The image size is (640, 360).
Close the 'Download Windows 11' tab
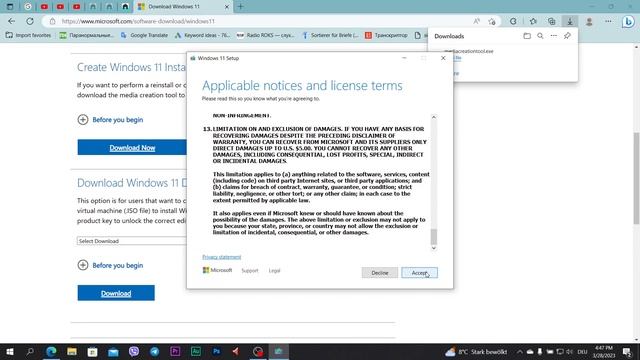227,7
